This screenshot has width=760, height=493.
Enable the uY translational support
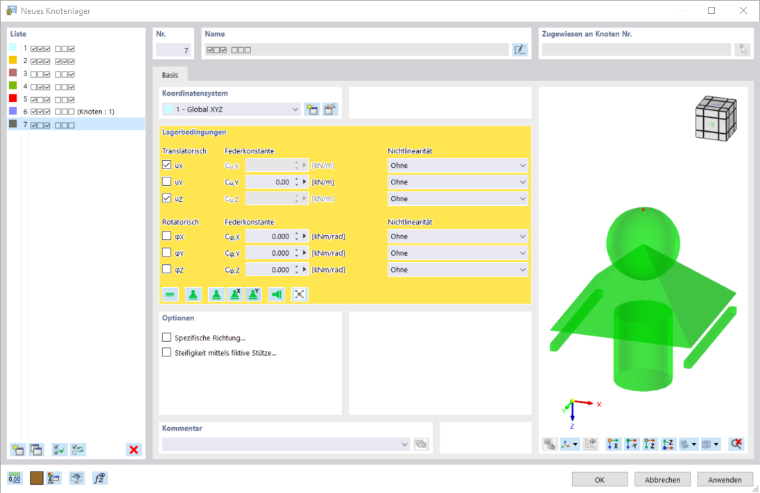click(167, 182)
